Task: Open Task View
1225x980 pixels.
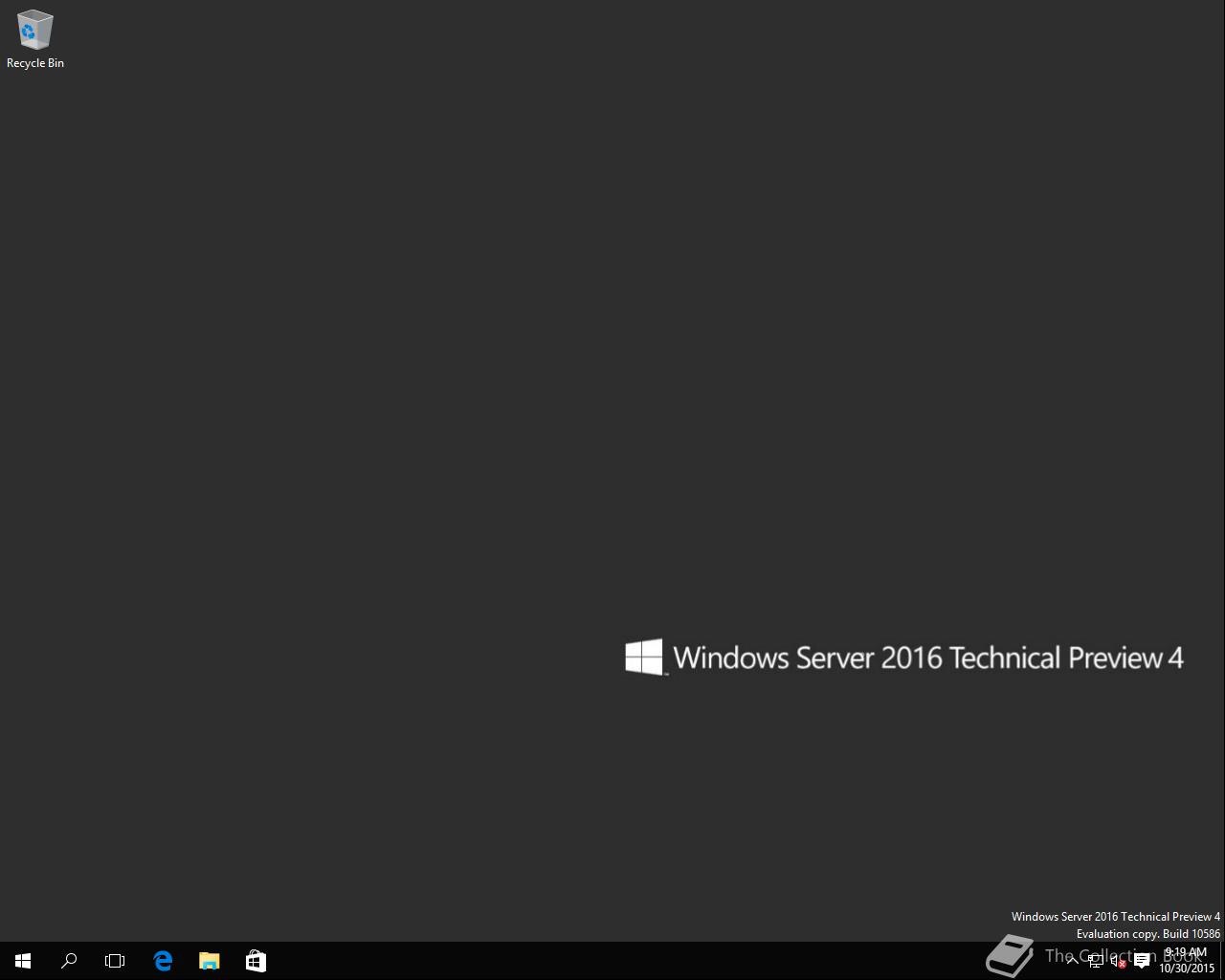Action: point(115,961)
